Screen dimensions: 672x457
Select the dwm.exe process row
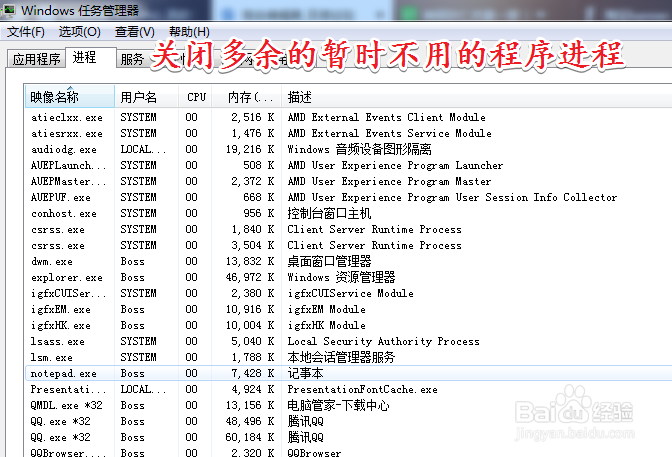(348, 262)
